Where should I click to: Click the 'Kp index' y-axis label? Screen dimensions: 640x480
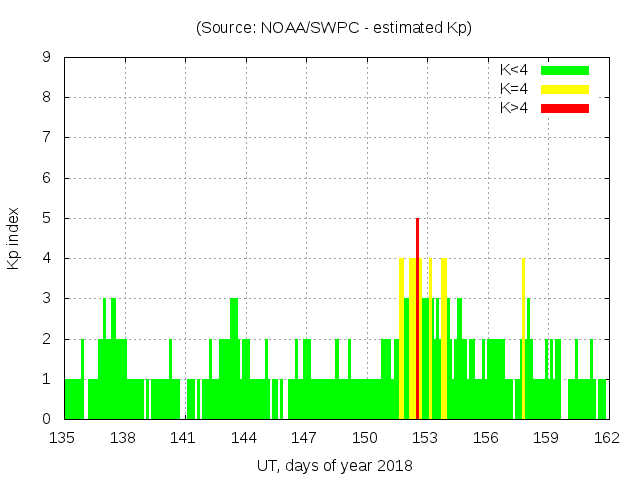pyautogui.click(x=14, y=238)
